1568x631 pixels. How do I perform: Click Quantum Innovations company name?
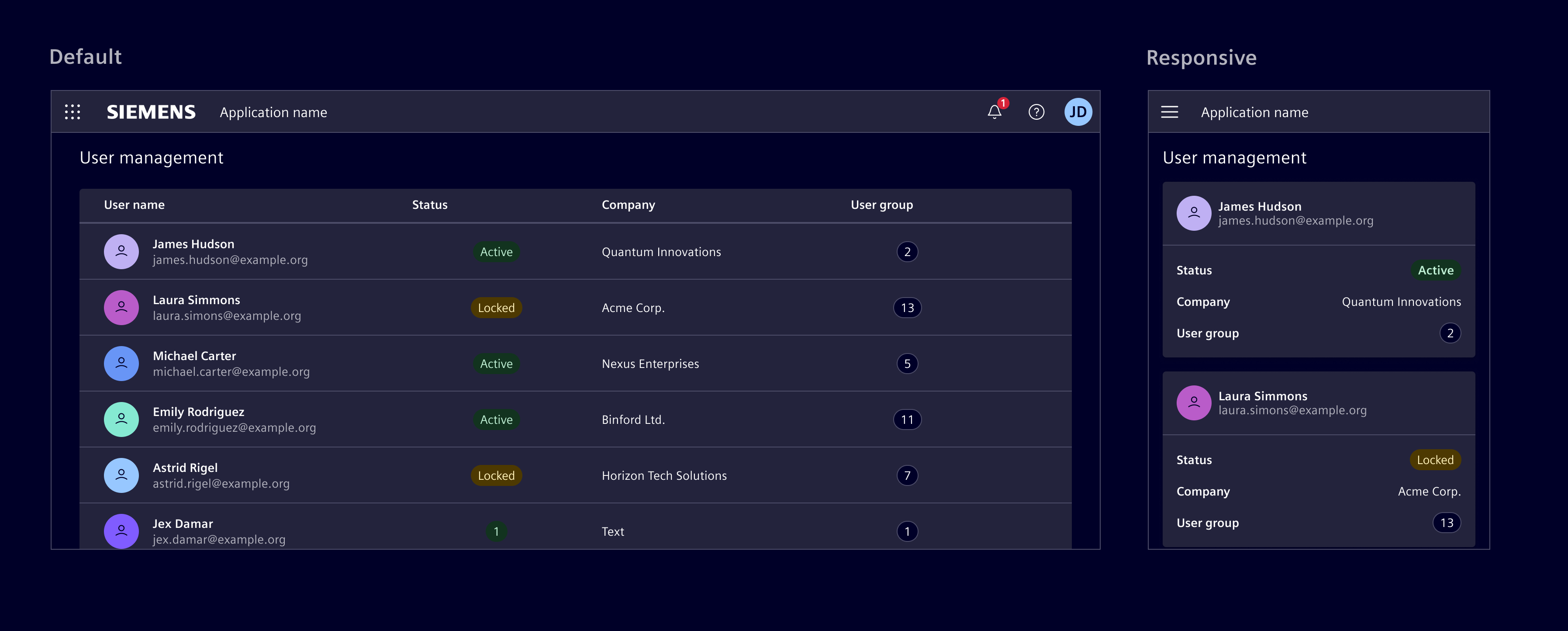click(x=661, y=252)
